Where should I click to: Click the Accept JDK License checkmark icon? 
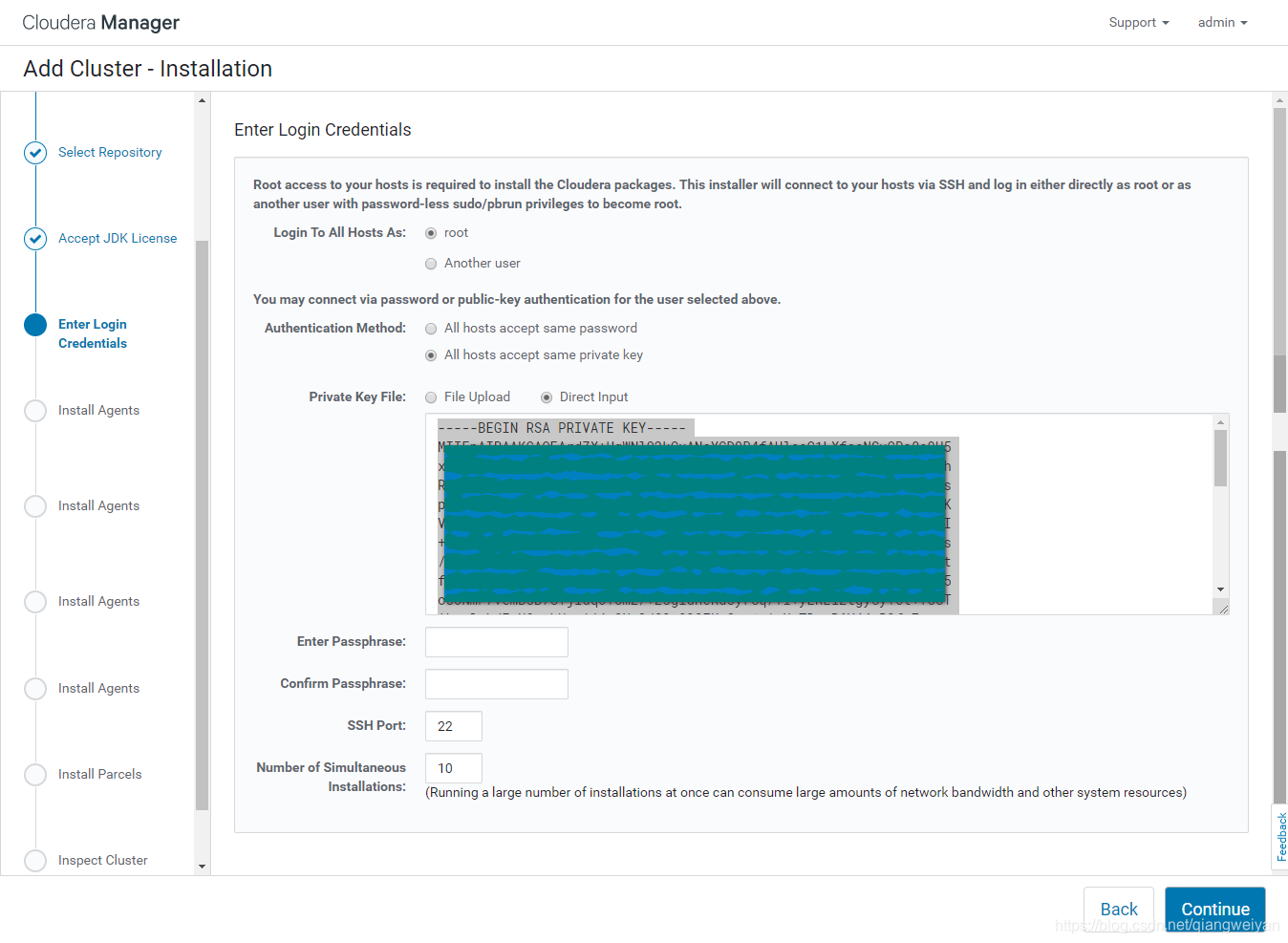pos(35,239)
